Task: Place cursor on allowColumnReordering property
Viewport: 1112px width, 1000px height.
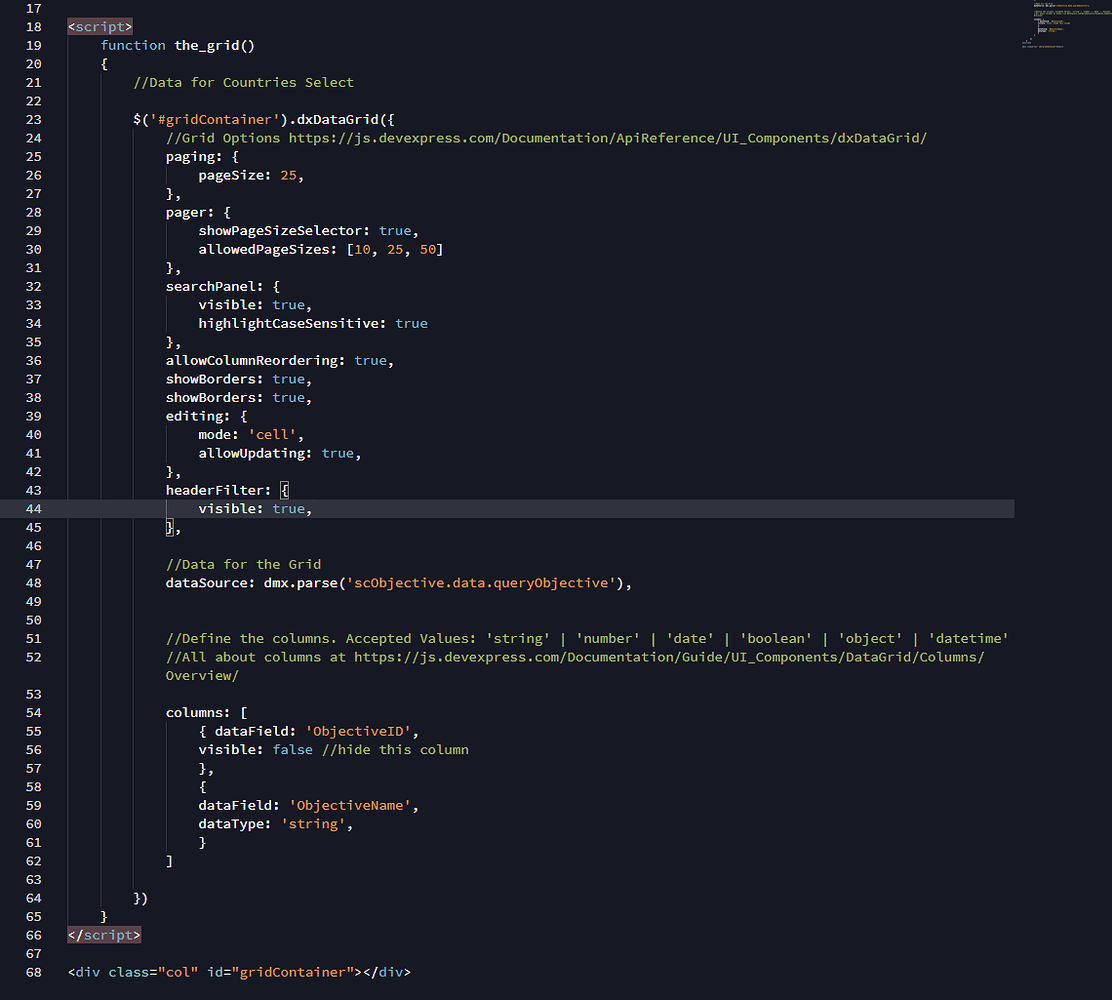Action: (x=255, y=360)
